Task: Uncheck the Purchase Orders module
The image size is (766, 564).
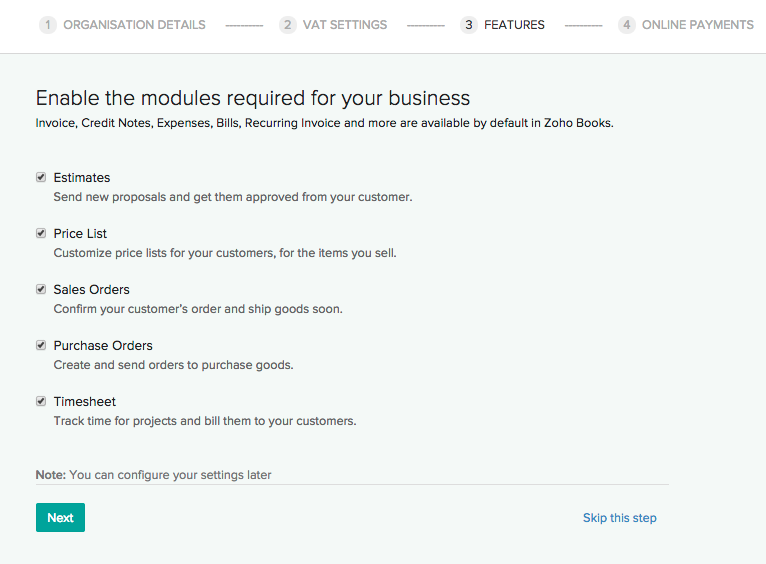Action: point(41,345)
